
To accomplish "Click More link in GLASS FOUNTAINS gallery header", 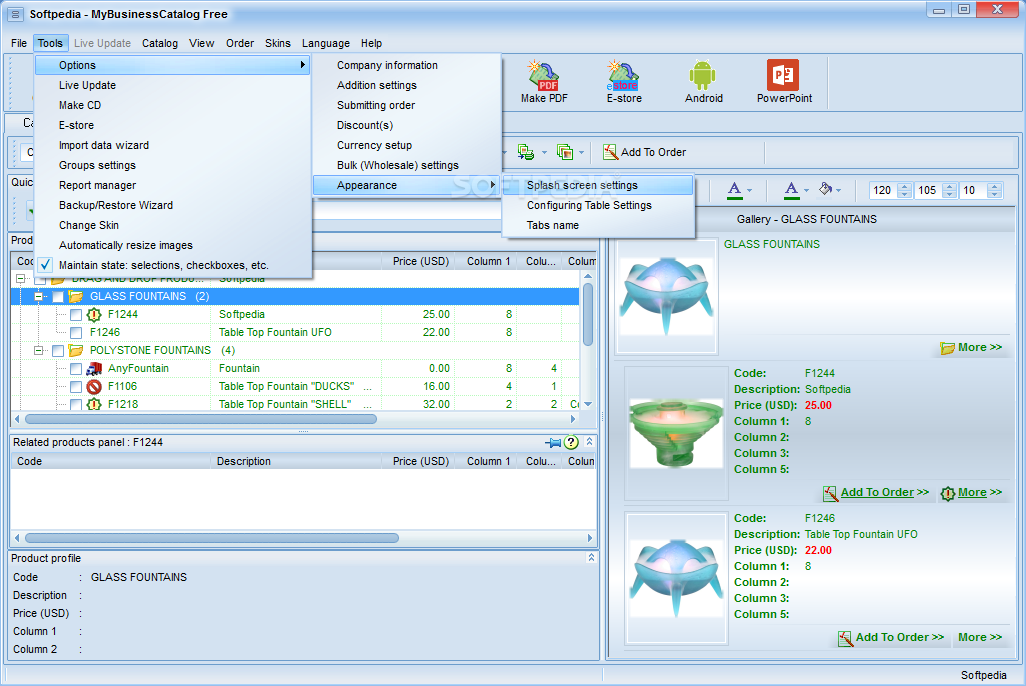I will click(x=980, y=348).
